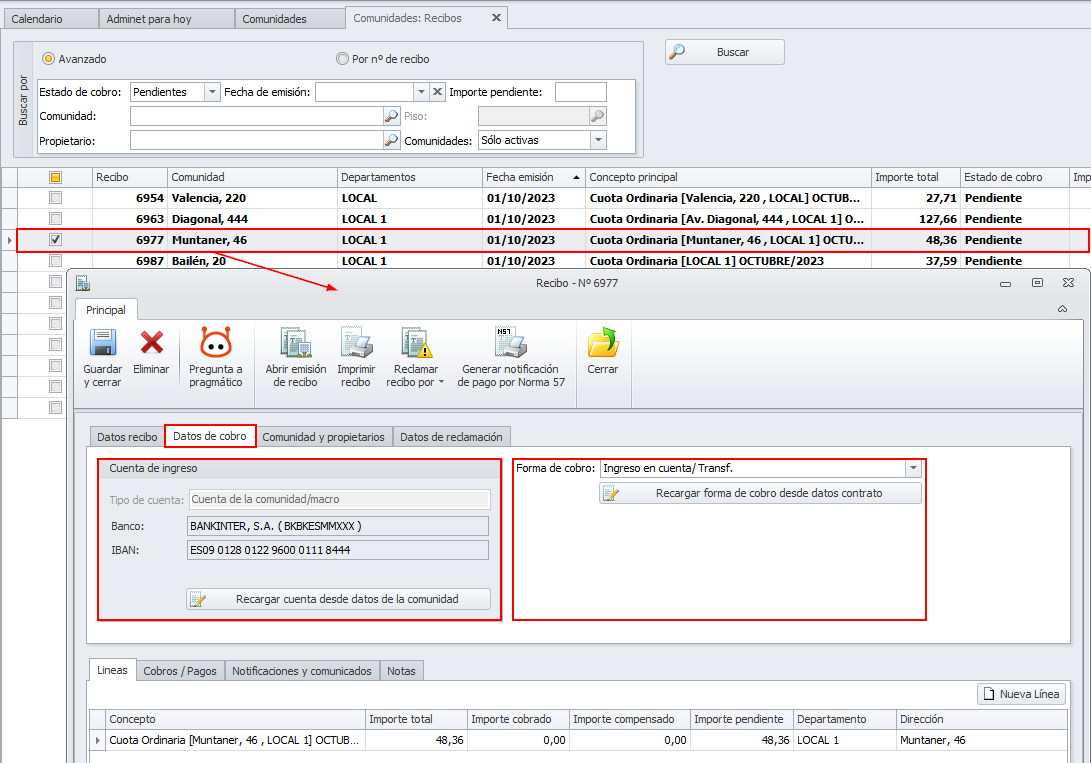Click Imprimir recibo printer icon
This screenshot has height=763, width=1091.
coord(356,343)
